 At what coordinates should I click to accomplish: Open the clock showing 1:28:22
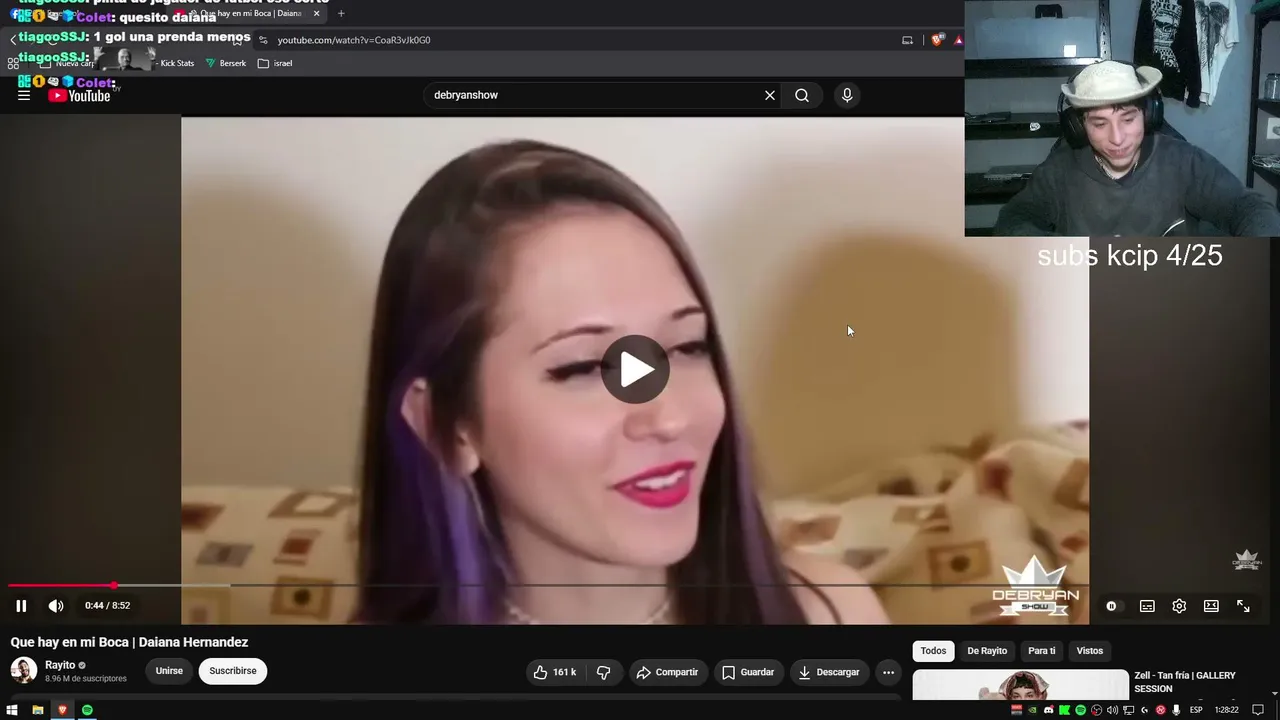coord(1227,710)
